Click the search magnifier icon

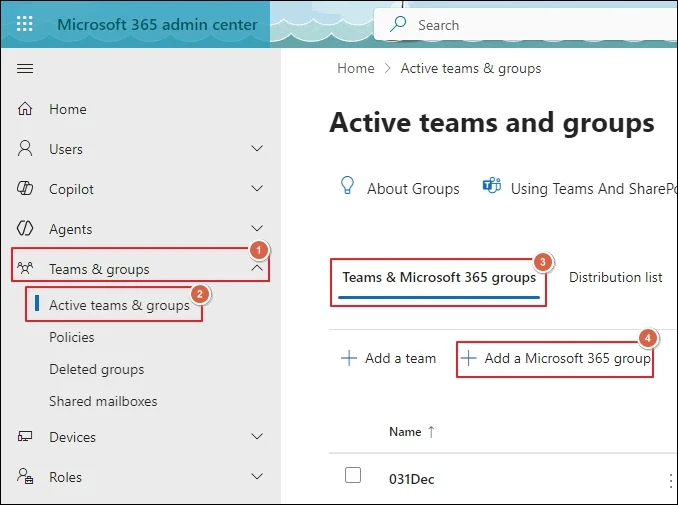click(x=398, y=24)
